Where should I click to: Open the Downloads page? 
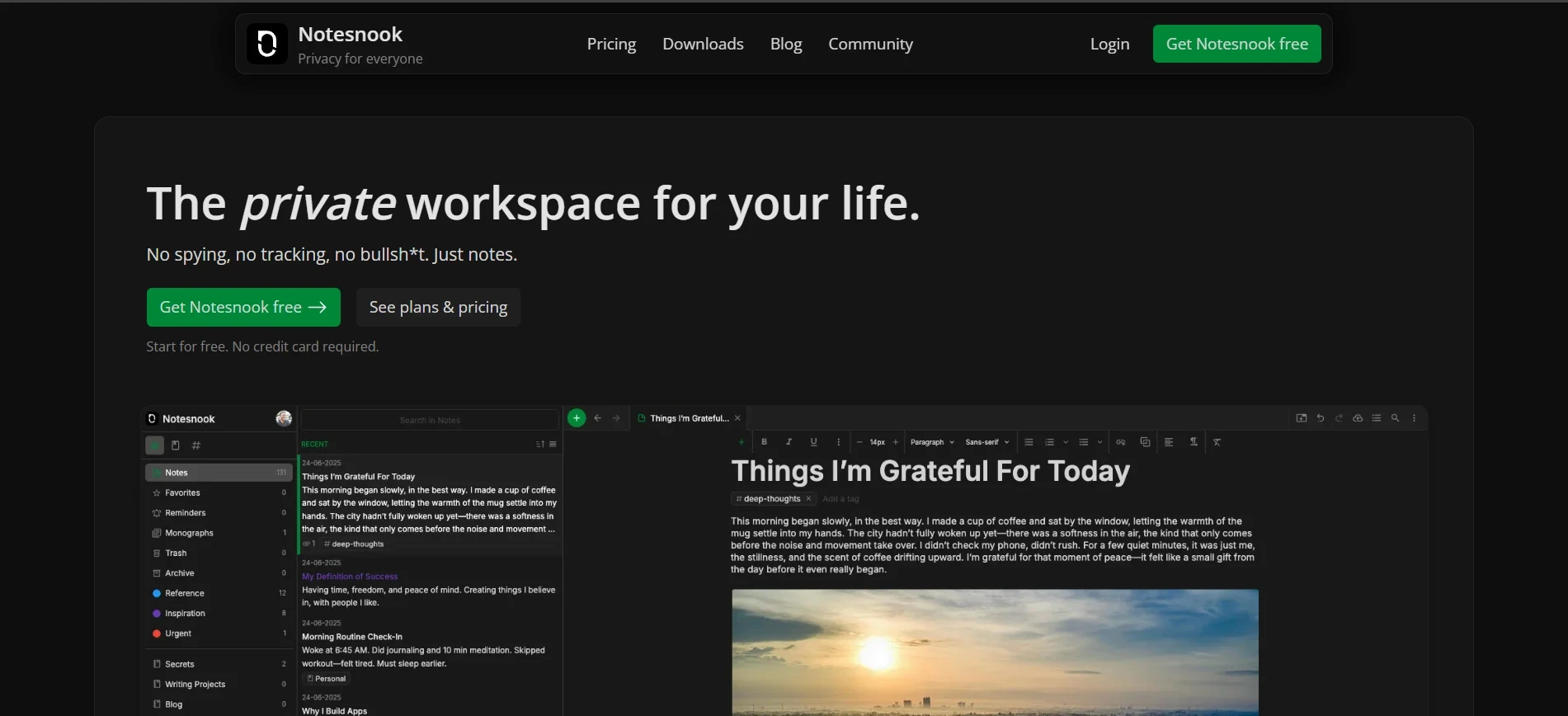pos(703,44)
